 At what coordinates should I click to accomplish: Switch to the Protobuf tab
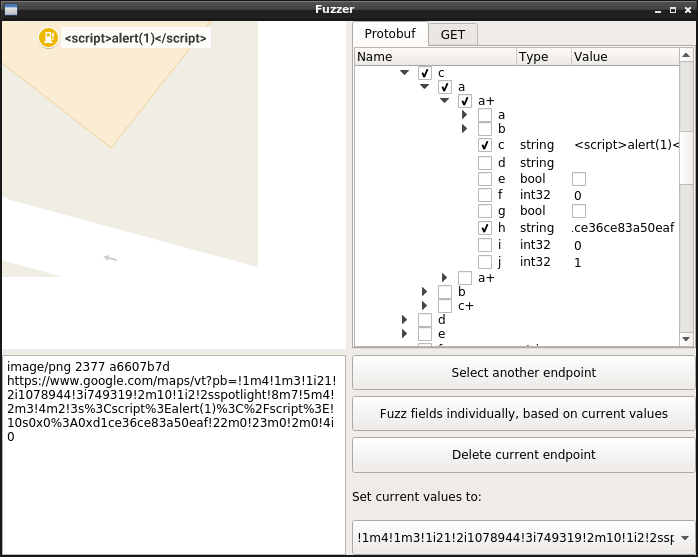coord(390,34)
